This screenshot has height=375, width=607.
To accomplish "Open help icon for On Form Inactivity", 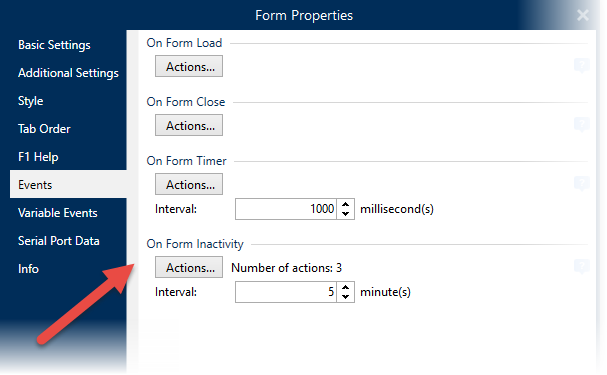I will [581, 267].
